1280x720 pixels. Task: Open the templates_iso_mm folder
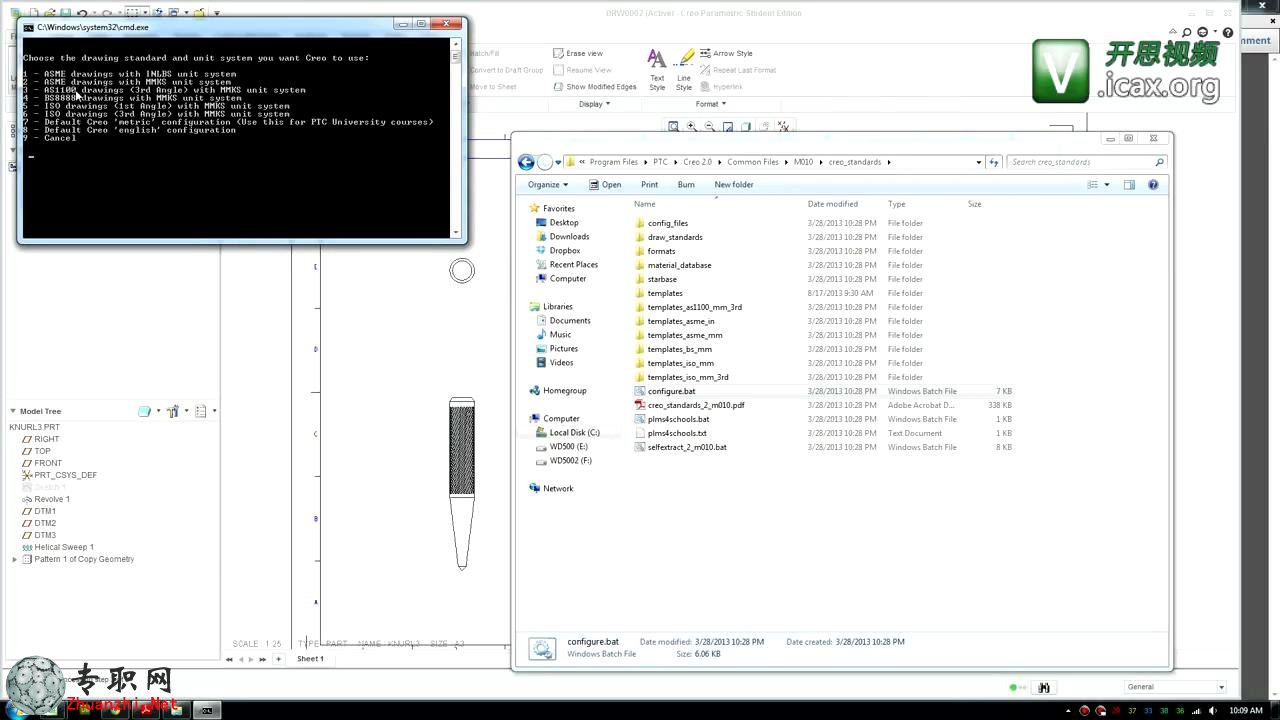(x=680, y=363)
